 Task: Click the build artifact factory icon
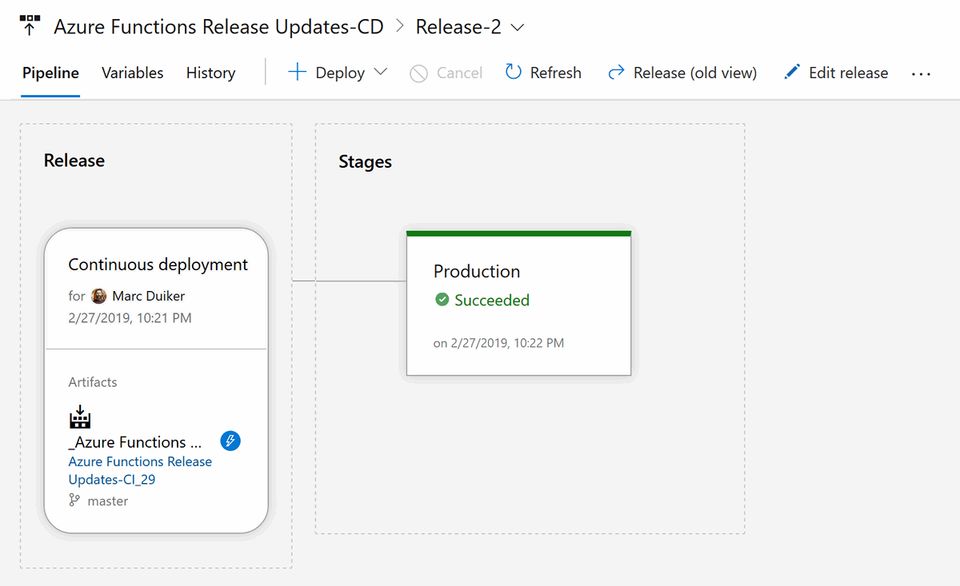point(80,416)
